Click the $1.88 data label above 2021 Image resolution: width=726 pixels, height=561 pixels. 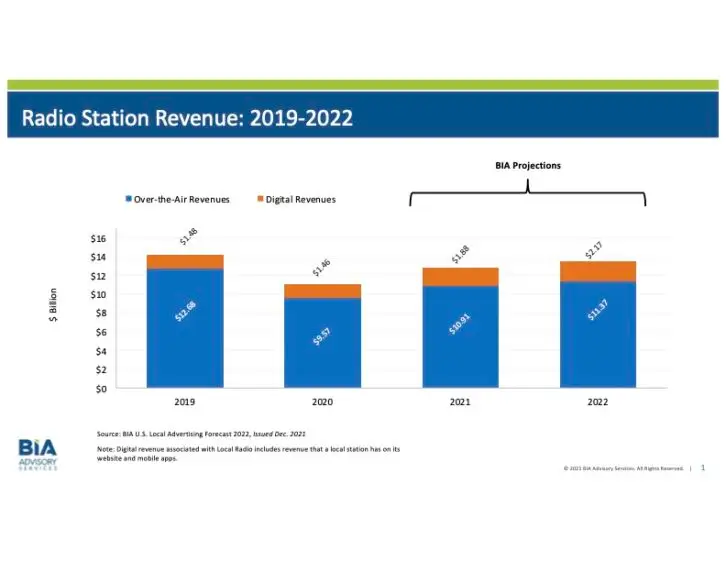point(461,254)
